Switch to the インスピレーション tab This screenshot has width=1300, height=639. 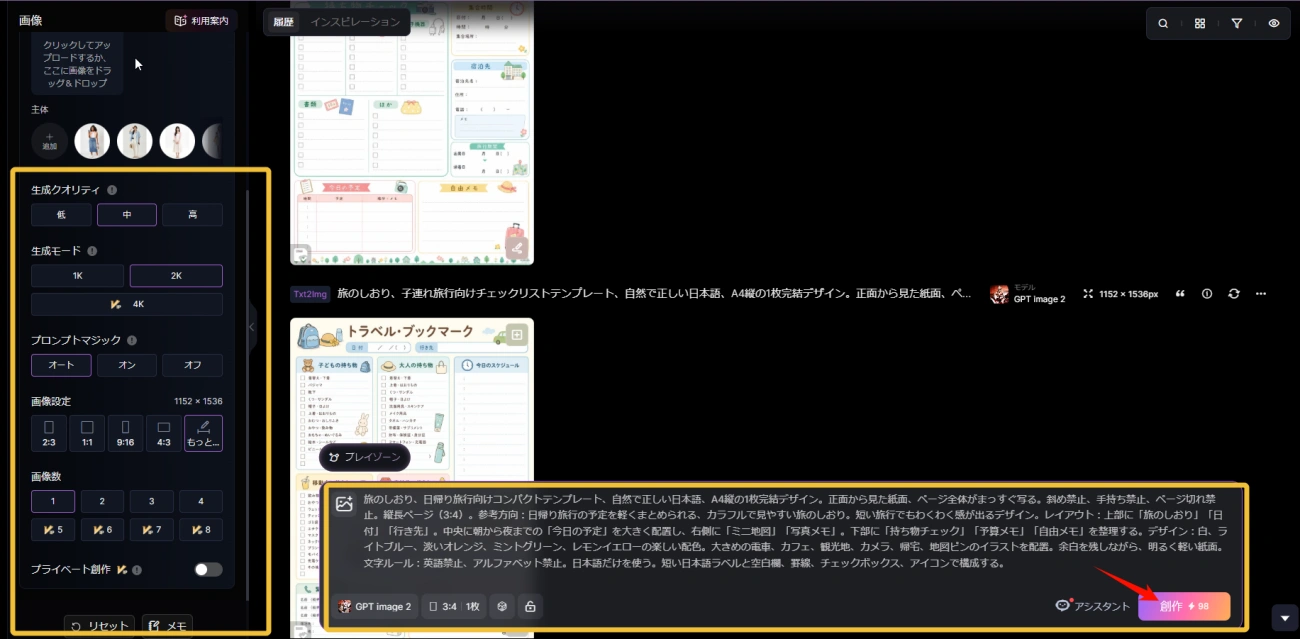(355, 22)
